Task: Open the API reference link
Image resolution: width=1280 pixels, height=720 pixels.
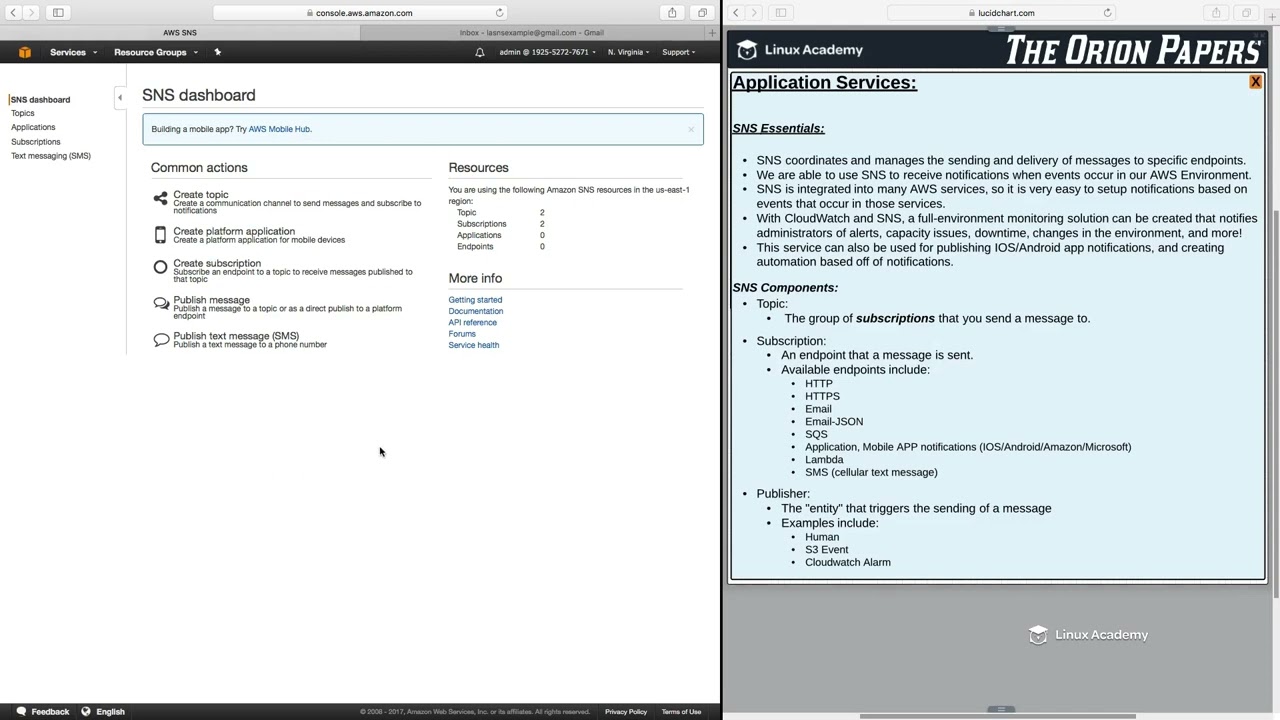Action: pos(472,323)
